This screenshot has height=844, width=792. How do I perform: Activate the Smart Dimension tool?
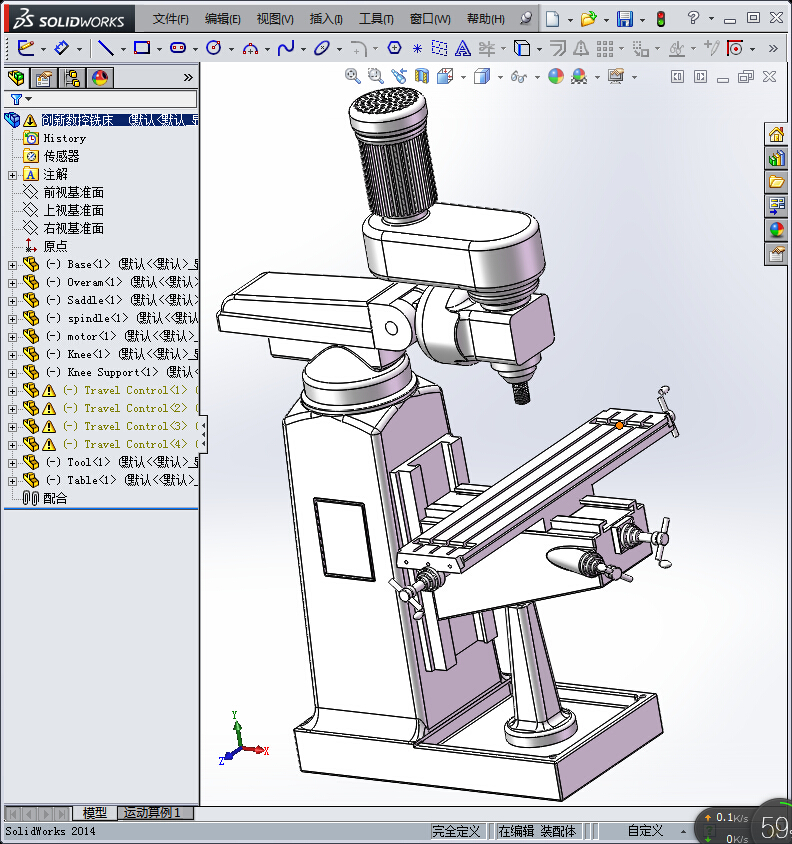61,48
